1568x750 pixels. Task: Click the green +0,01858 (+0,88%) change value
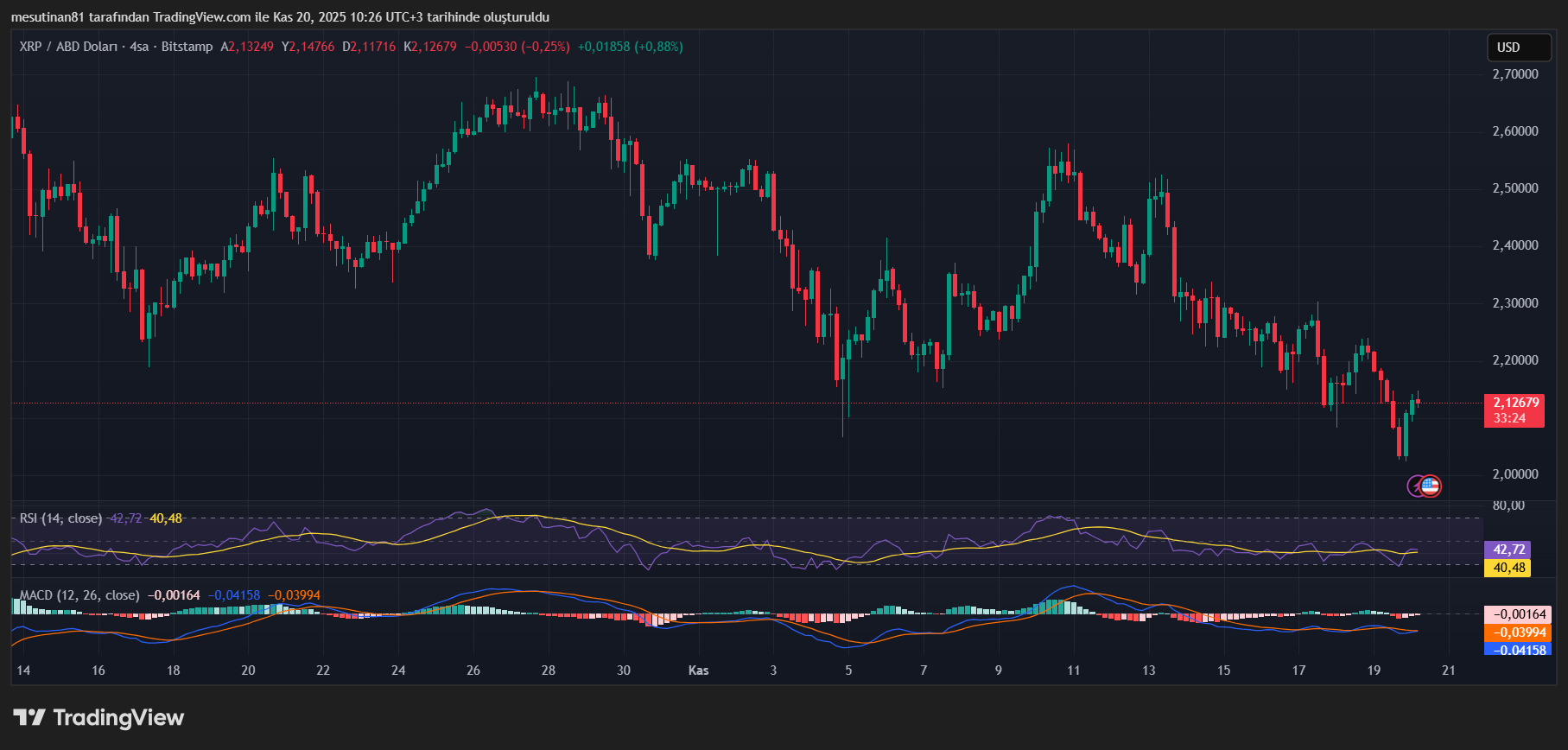(x=630, y=47)
